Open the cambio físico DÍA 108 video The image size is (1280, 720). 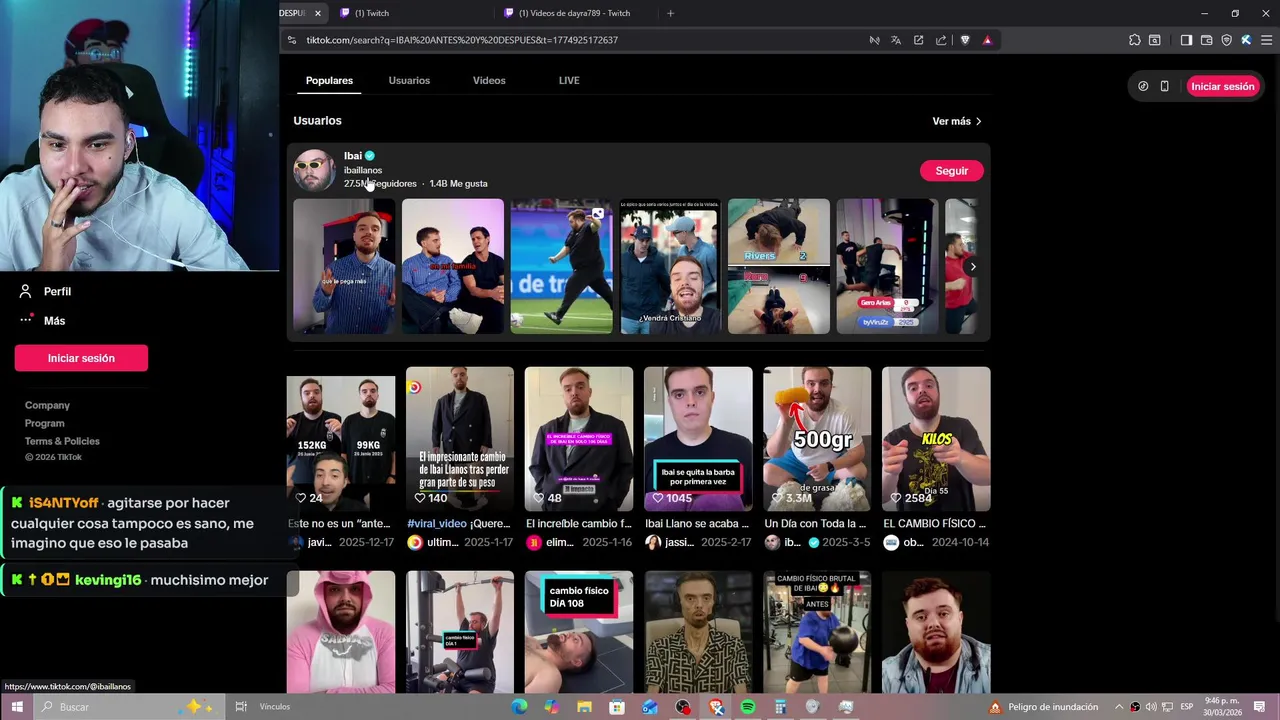point(579,631)
